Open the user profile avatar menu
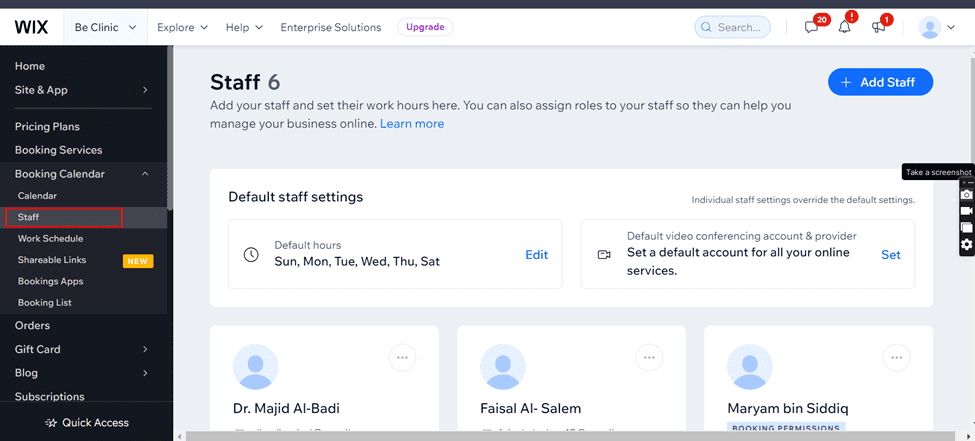Screen dimensions: 975x441 (x=936, y=27)
